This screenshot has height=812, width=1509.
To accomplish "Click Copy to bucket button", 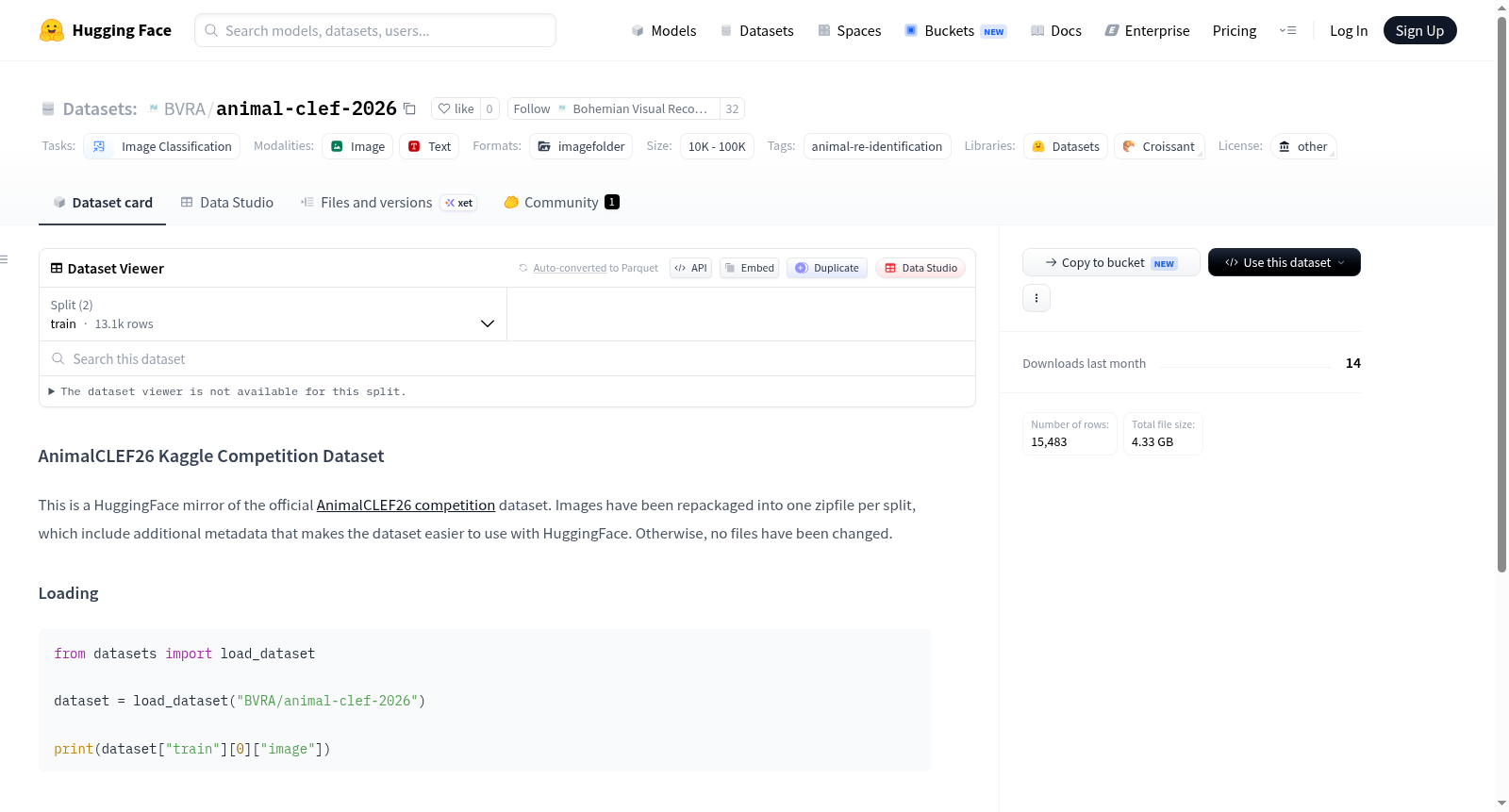I will (1111, 262).
